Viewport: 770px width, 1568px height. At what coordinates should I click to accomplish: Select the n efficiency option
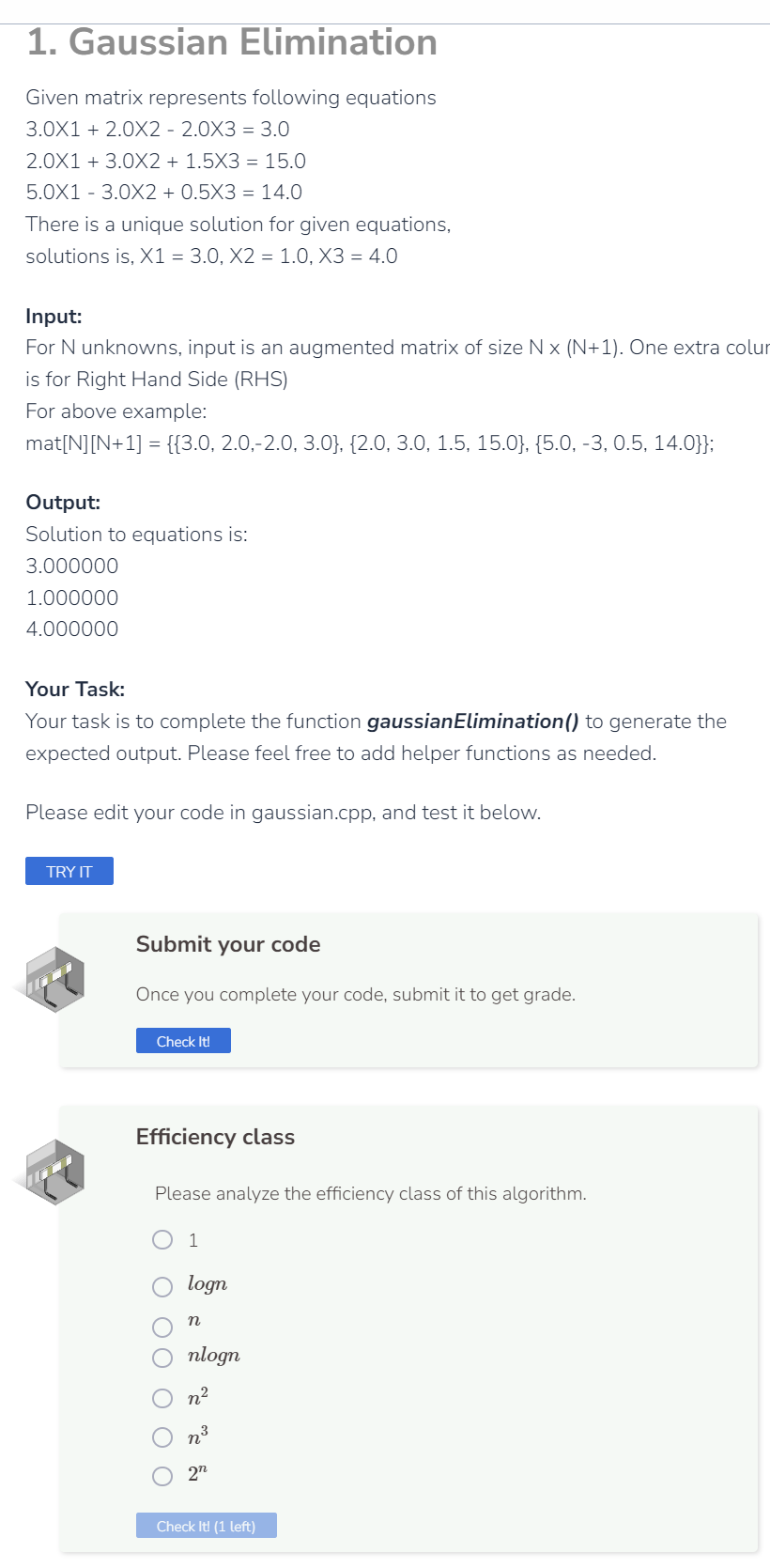(x=162, y=1327)
